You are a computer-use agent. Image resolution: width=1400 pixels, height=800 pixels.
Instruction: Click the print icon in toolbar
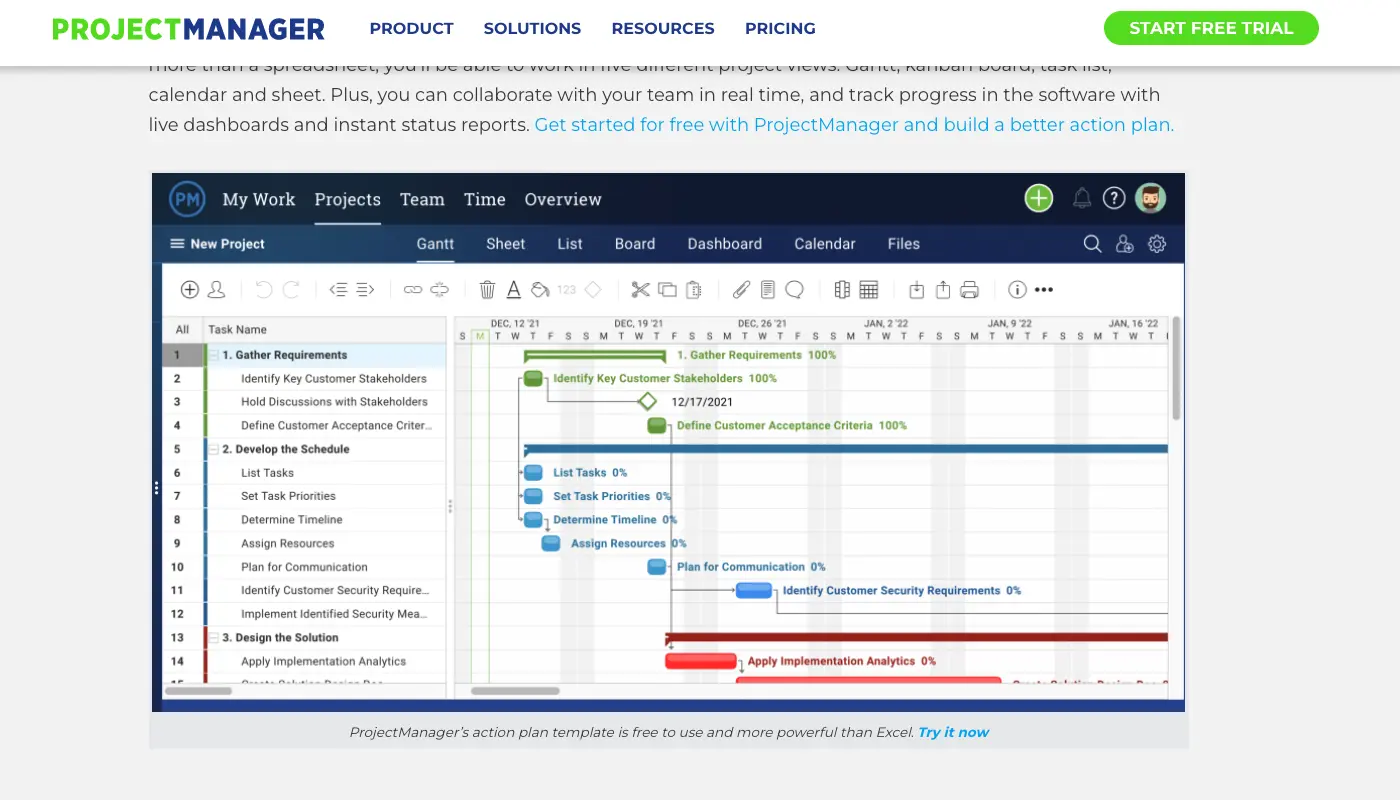(969, 290)
